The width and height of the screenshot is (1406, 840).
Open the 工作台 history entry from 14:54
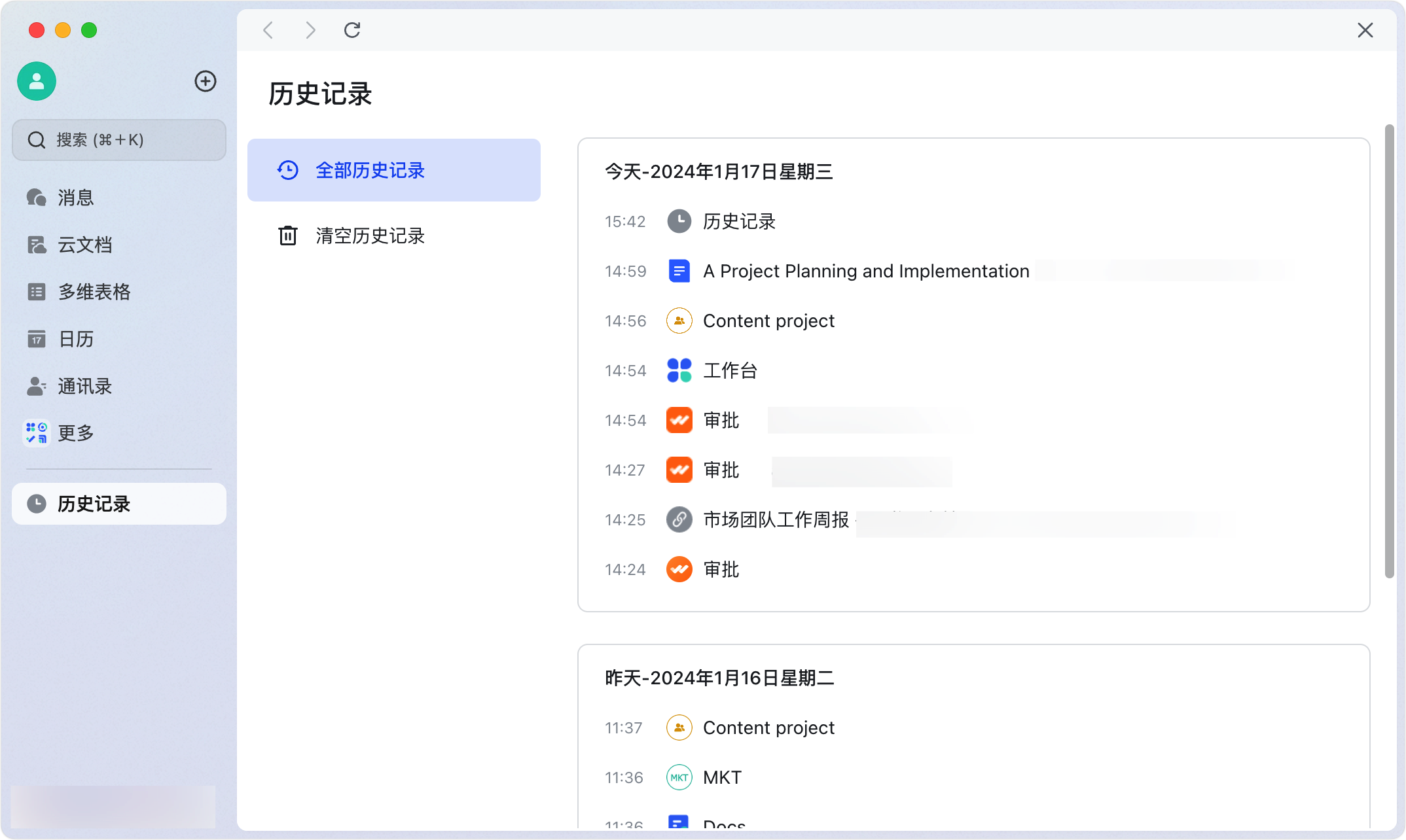730,370
